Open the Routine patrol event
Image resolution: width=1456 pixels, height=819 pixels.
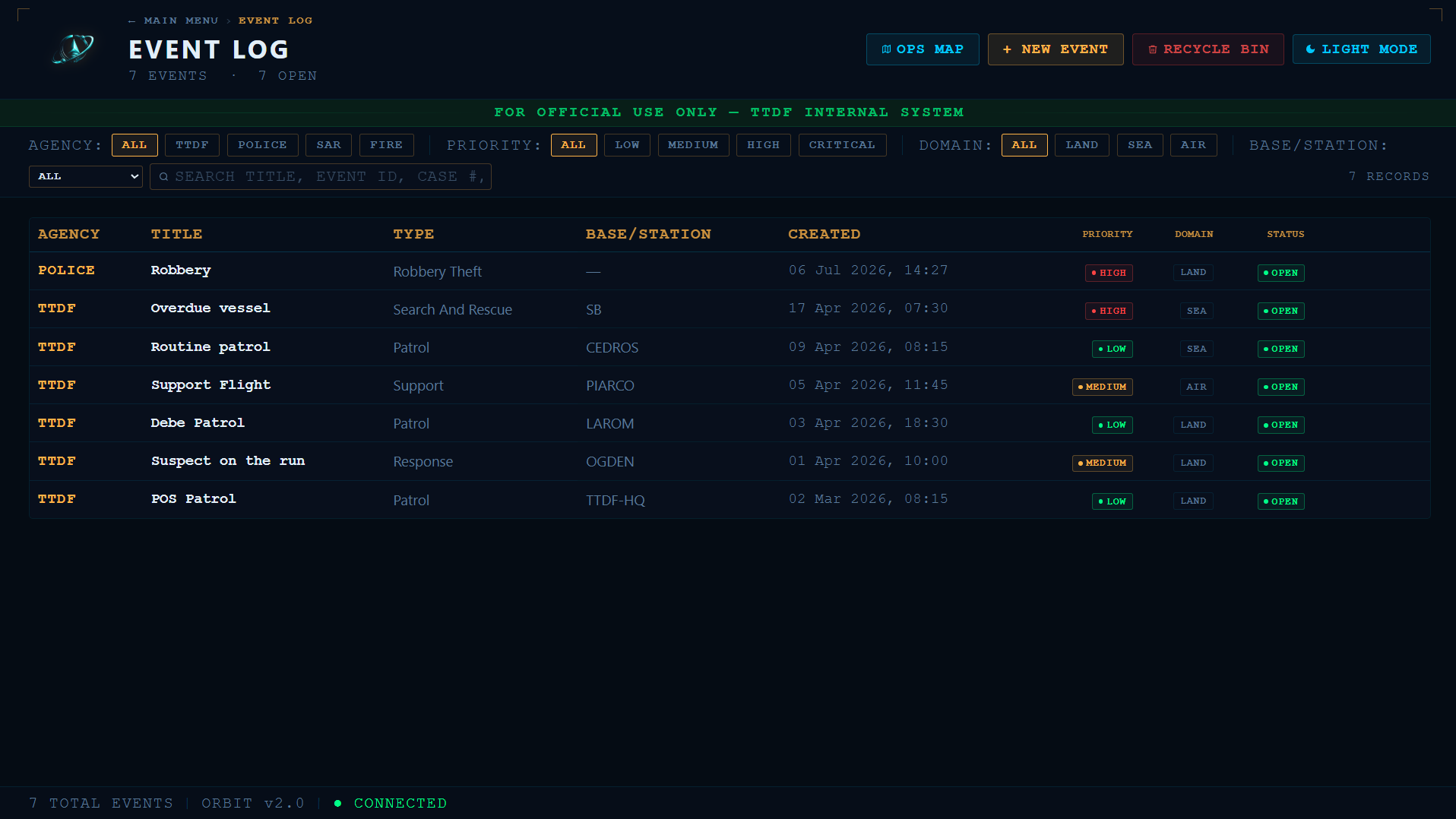pyautogui.click(x=730, y=347)
